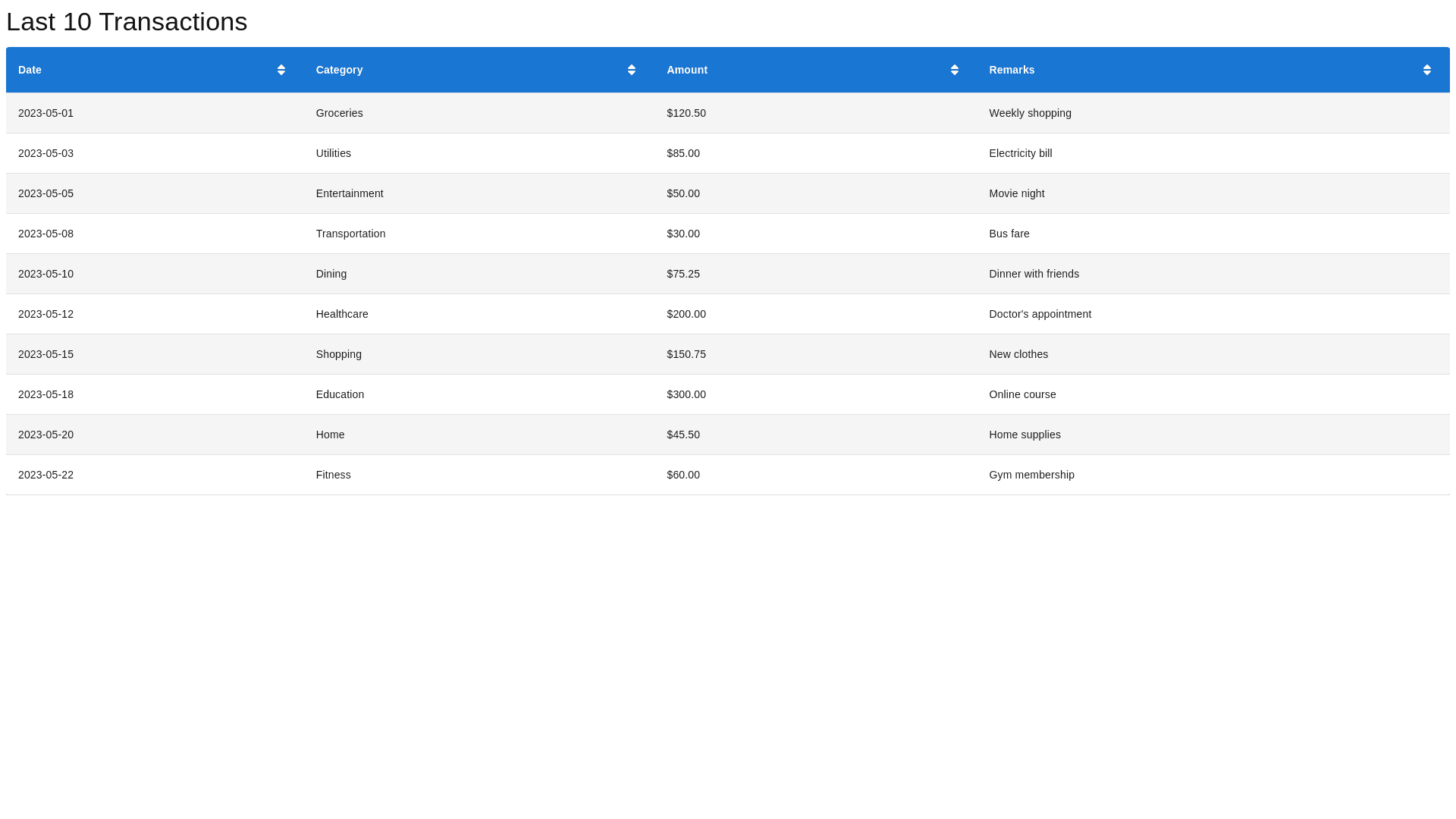
Task: Sort by the Amount header label
Action: click(x=687, y=70)
